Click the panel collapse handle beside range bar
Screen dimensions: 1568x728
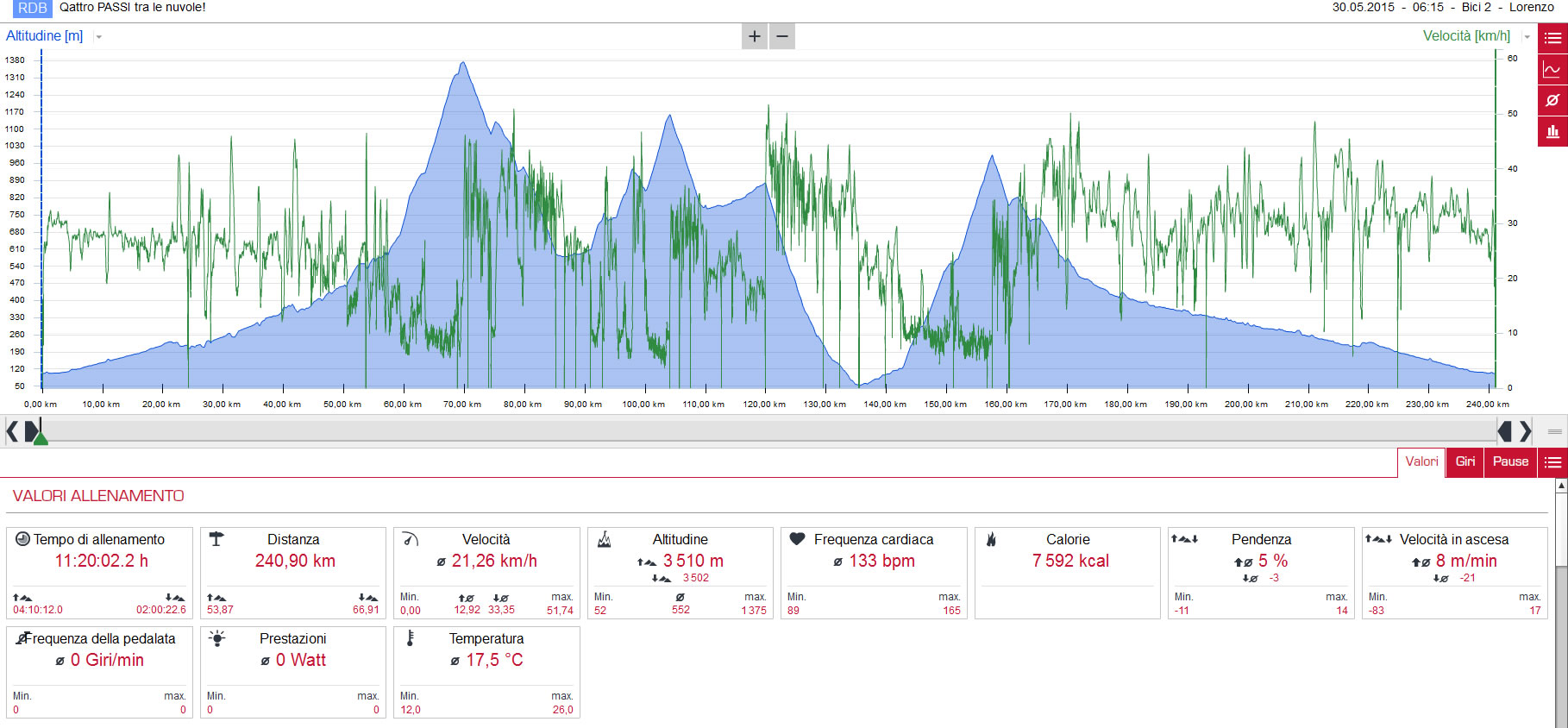coord(1554,431)
